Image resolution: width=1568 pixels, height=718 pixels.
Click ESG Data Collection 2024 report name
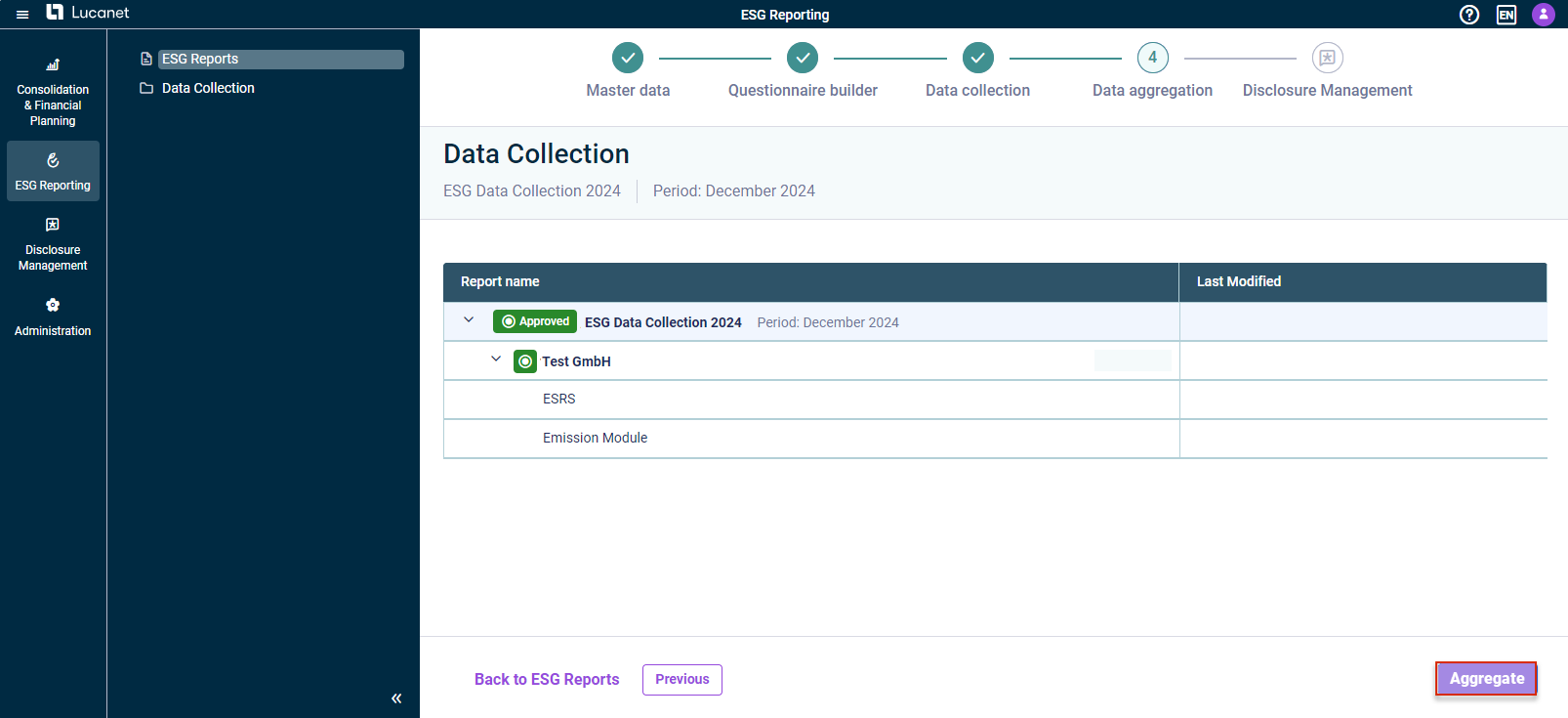pyautogui.click(x=663, y=322)
